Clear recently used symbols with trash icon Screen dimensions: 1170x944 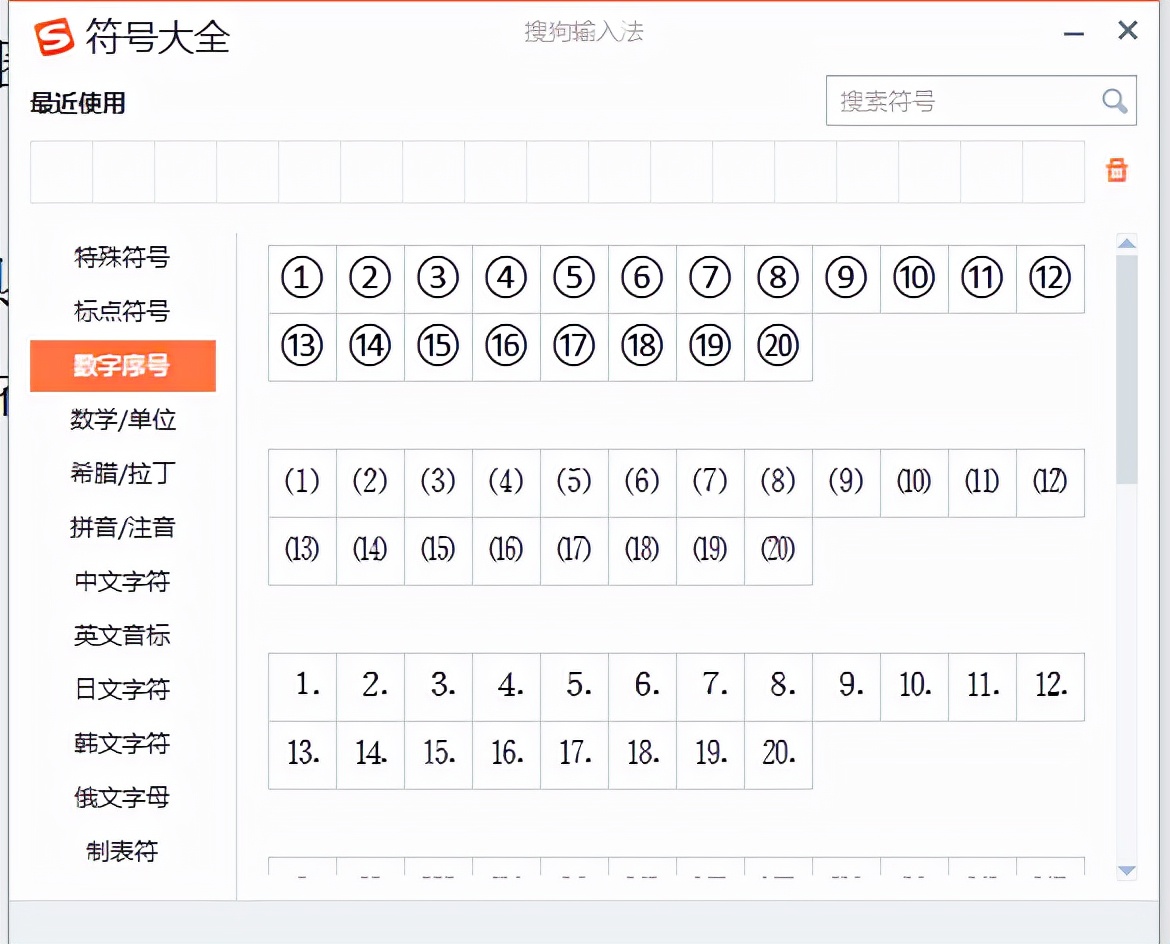pyautogui.click(x=1117, y=170)
